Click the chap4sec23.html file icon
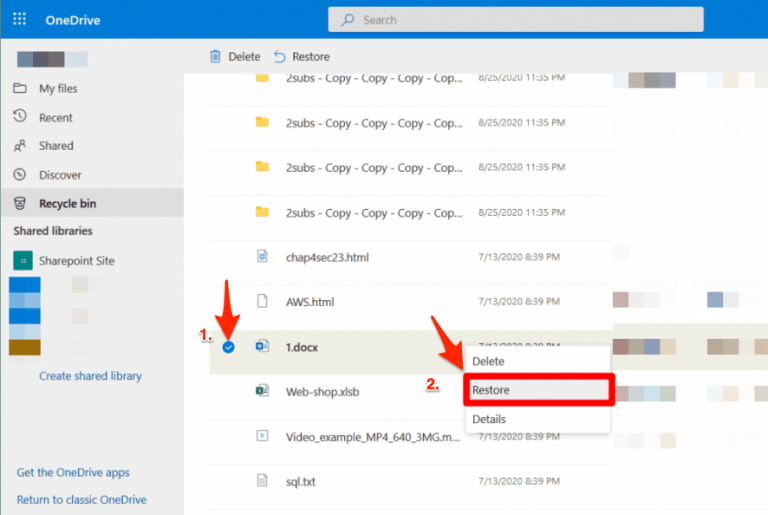 [x=262, y=256]
